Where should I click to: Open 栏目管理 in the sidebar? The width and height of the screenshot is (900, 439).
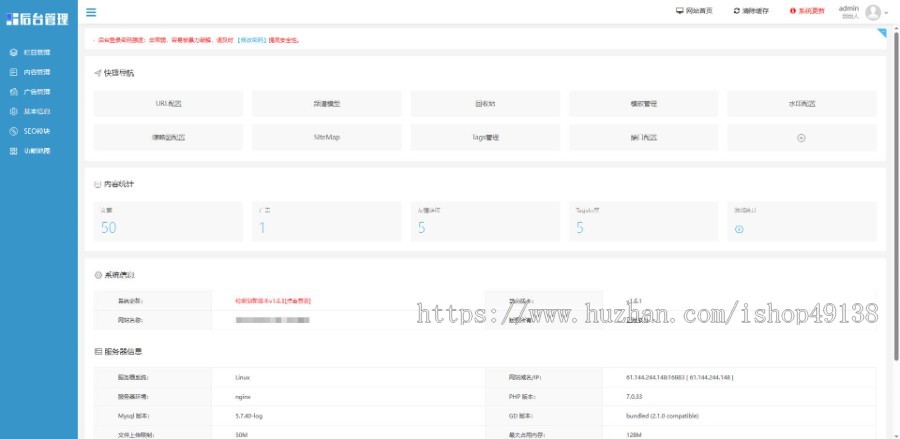(x=38, y=52)
